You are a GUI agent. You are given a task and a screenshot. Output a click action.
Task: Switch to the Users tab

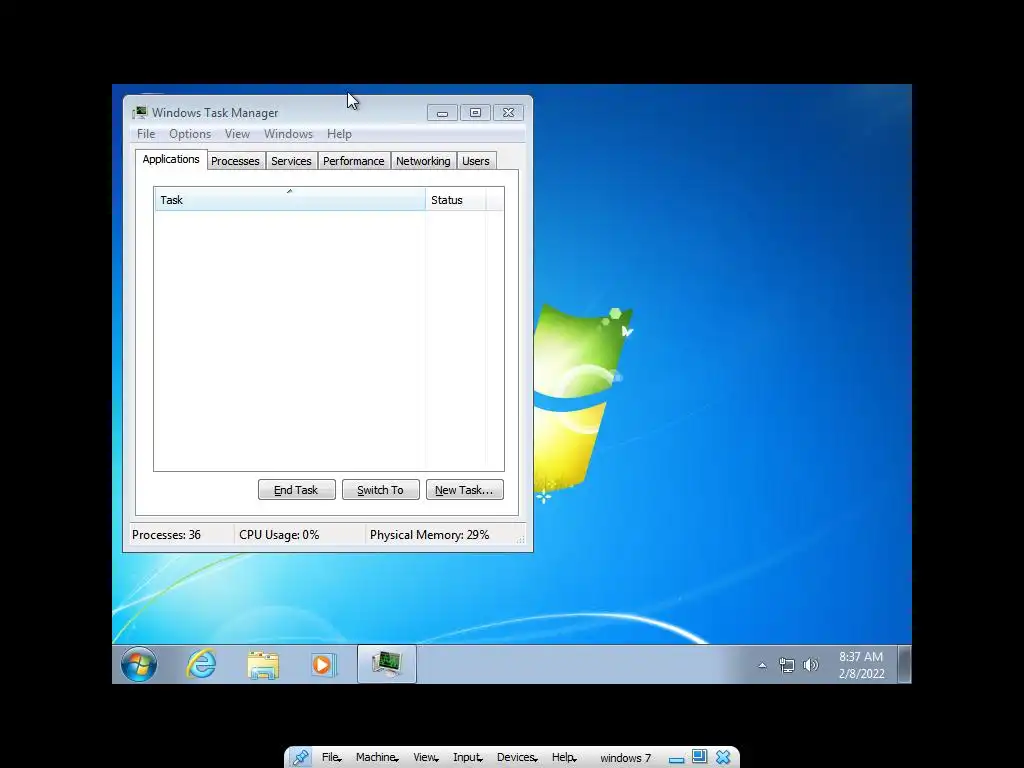coord(475,161)
